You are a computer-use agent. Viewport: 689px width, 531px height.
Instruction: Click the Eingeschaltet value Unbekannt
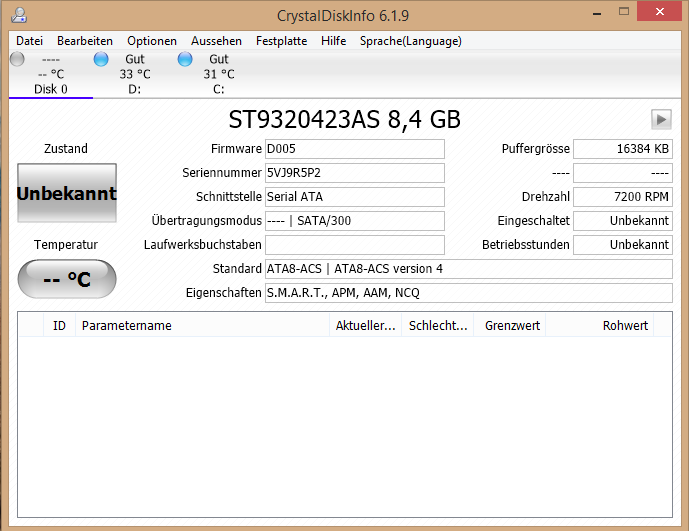623,221
